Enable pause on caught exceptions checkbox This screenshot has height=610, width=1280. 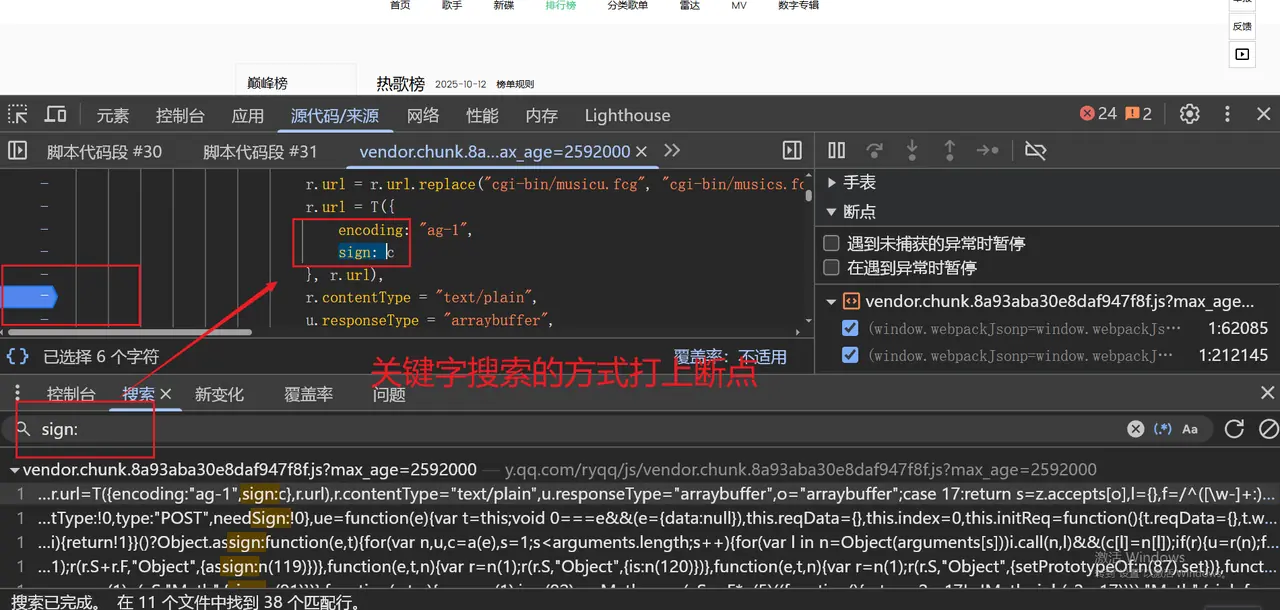(x=831, y=268)
